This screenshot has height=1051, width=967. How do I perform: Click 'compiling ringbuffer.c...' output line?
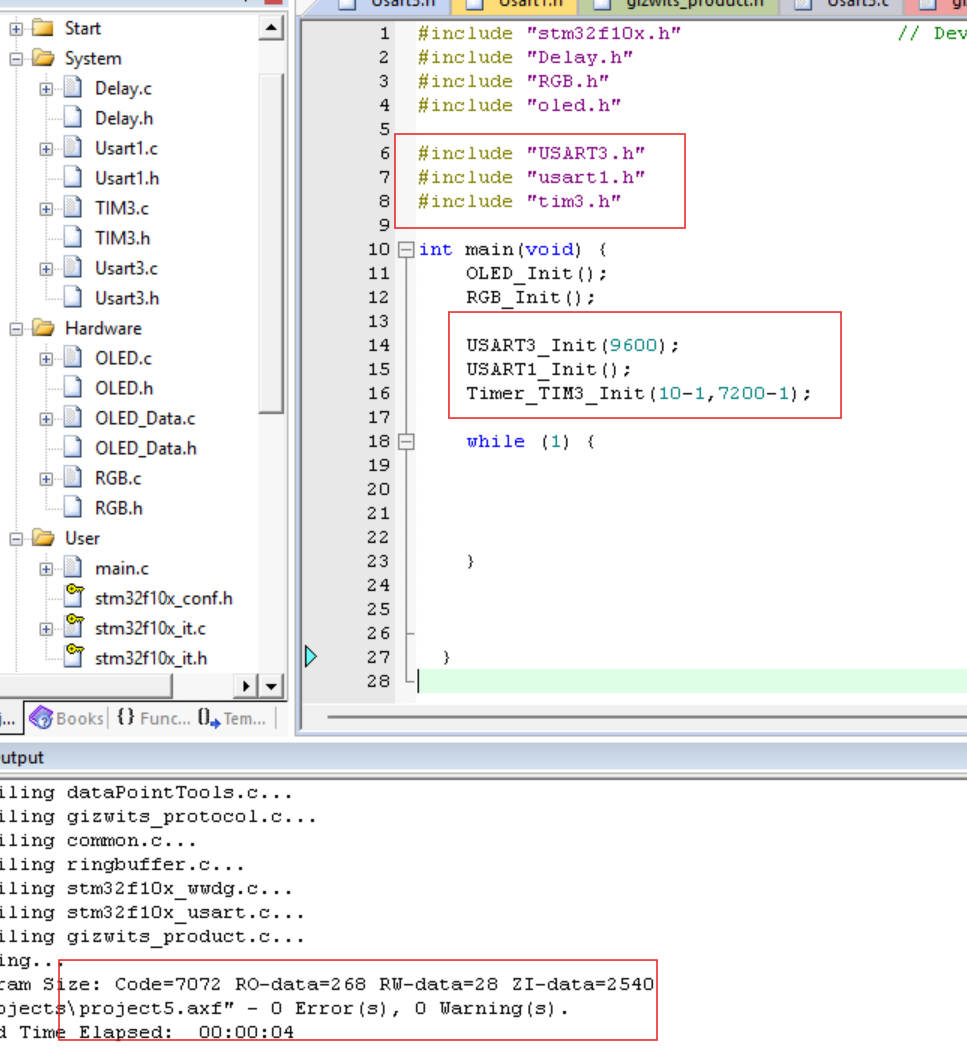[x=122, y=865]
